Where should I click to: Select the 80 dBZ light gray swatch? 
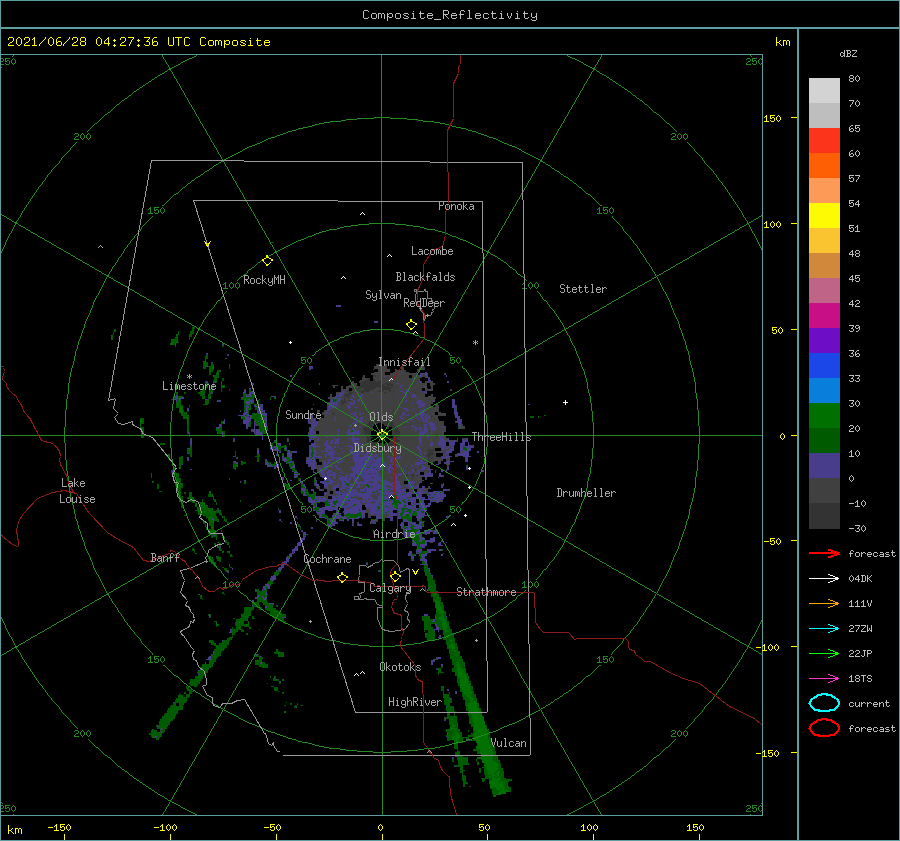(x=824, y=90)
